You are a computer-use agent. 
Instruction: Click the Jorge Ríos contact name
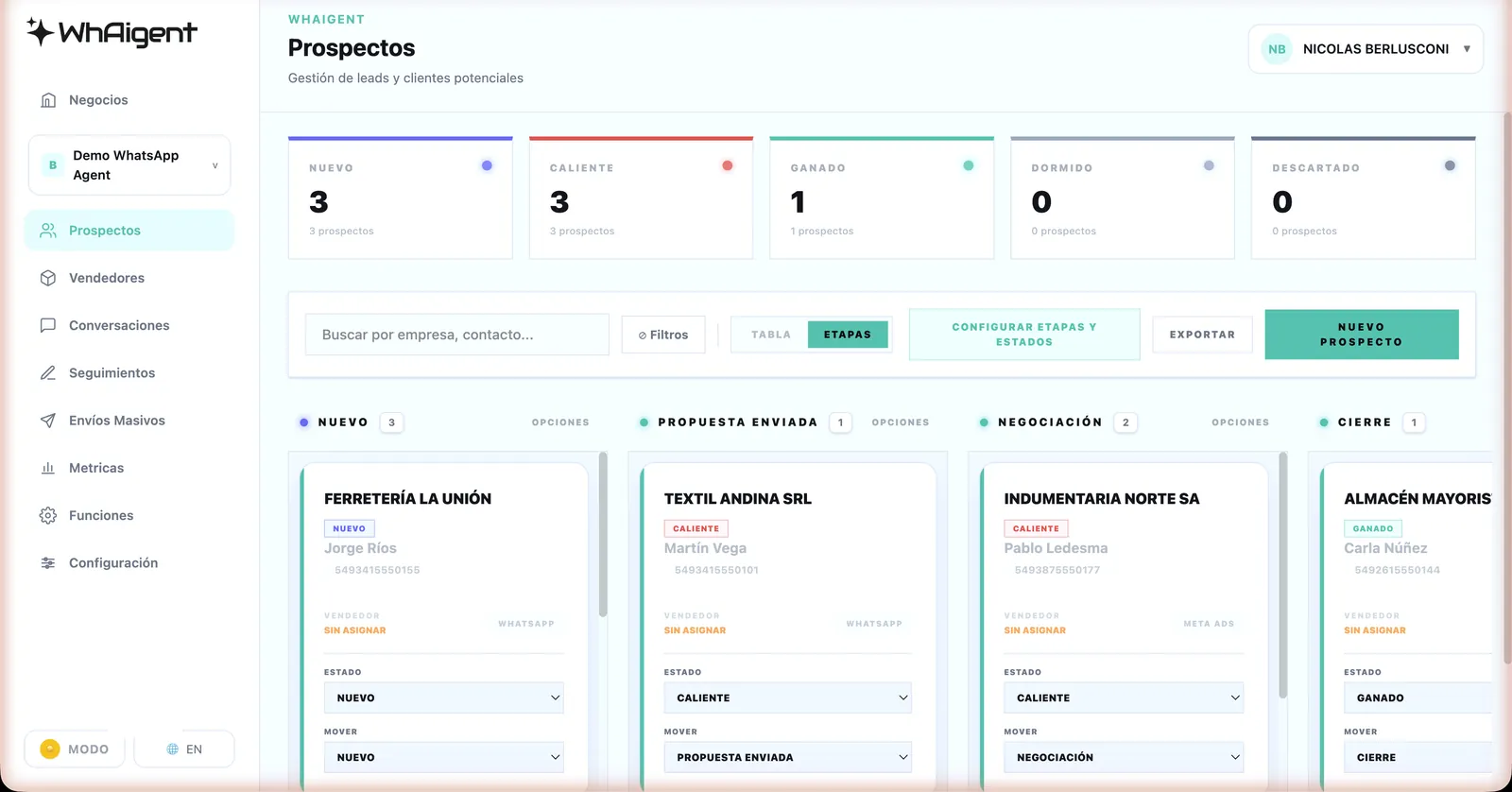pos(360,548)
